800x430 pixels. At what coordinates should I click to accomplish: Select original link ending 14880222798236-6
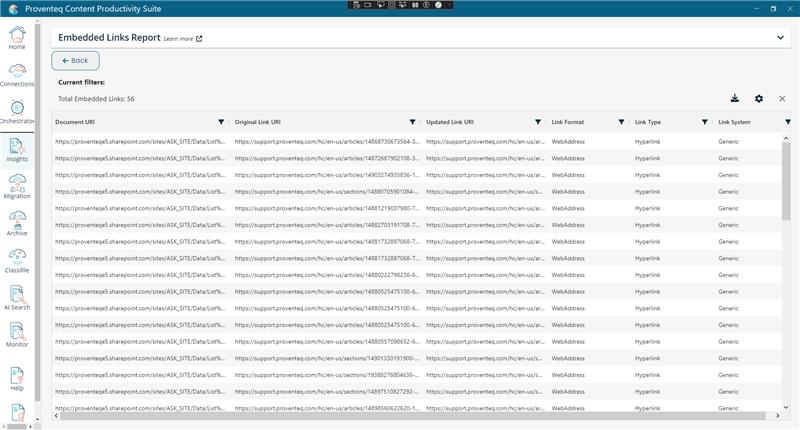[x=327, y=275]
